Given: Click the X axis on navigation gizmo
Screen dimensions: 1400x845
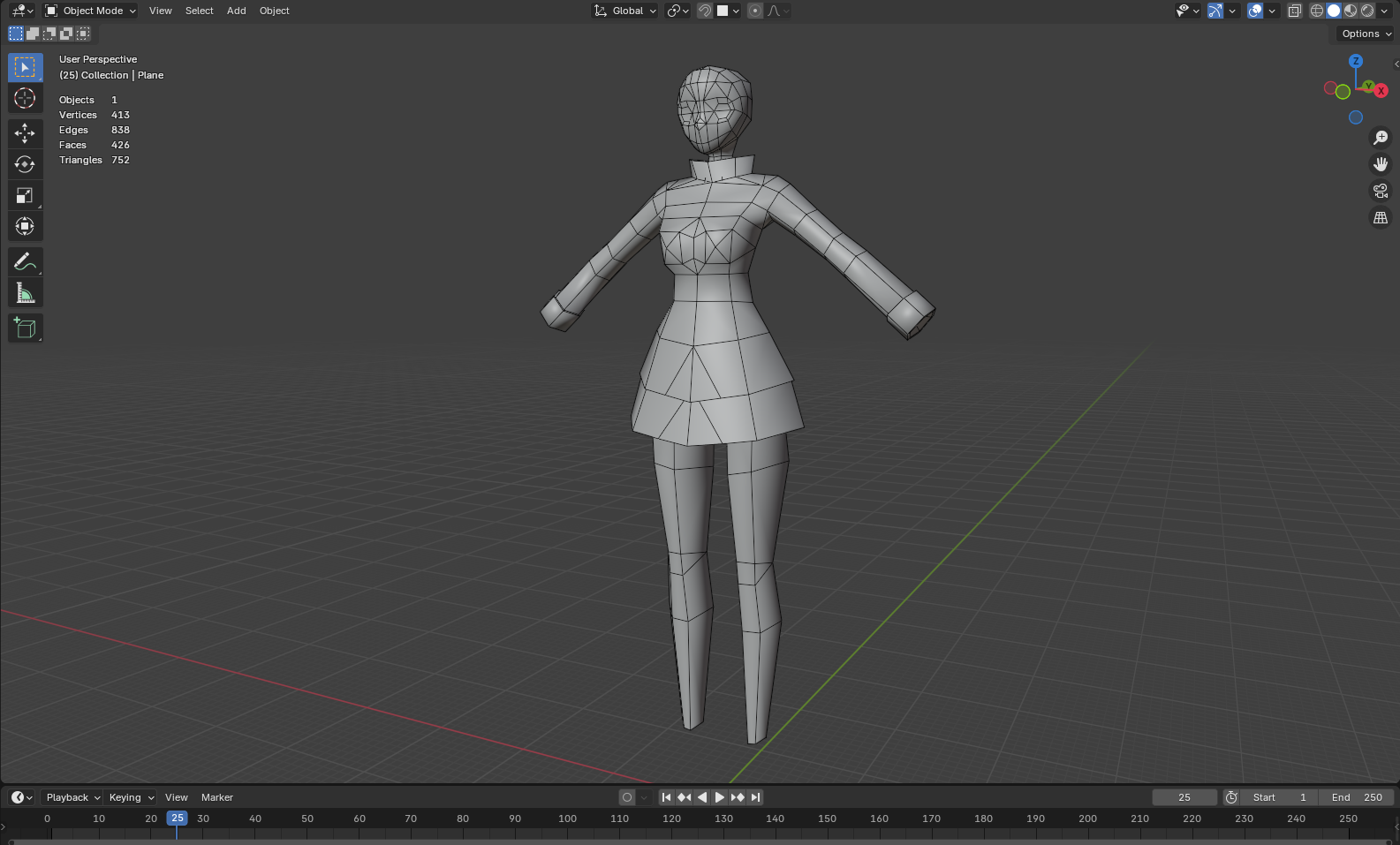Looking at the screenshot, I should pyautogui.click(x=1381, y=91).
